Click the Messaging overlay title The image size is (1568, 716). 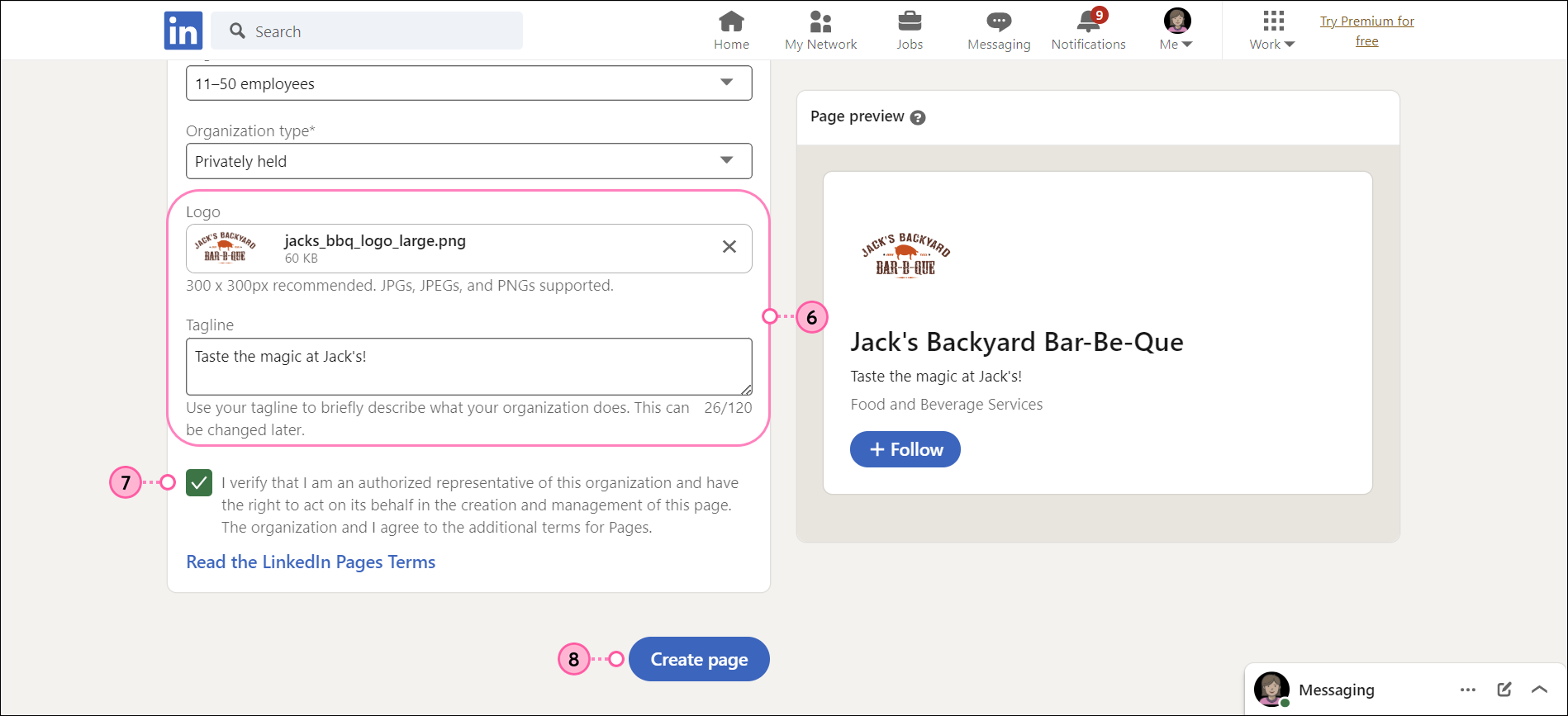1337,690
